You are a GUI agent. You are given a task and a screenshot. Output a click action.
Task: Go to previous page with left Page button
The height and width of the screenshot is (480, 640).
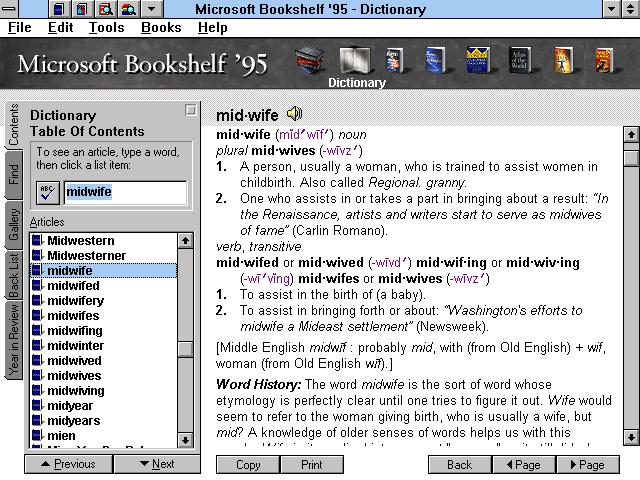tap(524, 465)
